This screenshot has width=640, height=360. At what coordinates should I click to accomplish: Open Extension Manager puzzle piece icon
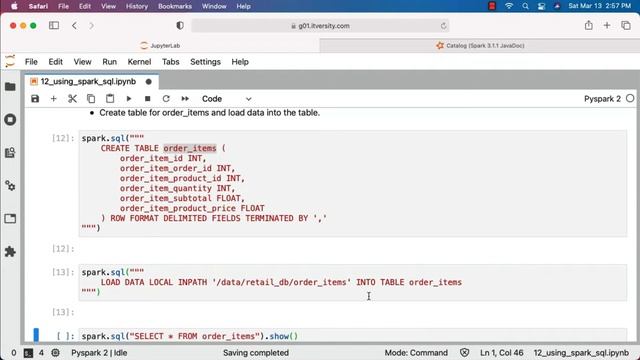10,251
